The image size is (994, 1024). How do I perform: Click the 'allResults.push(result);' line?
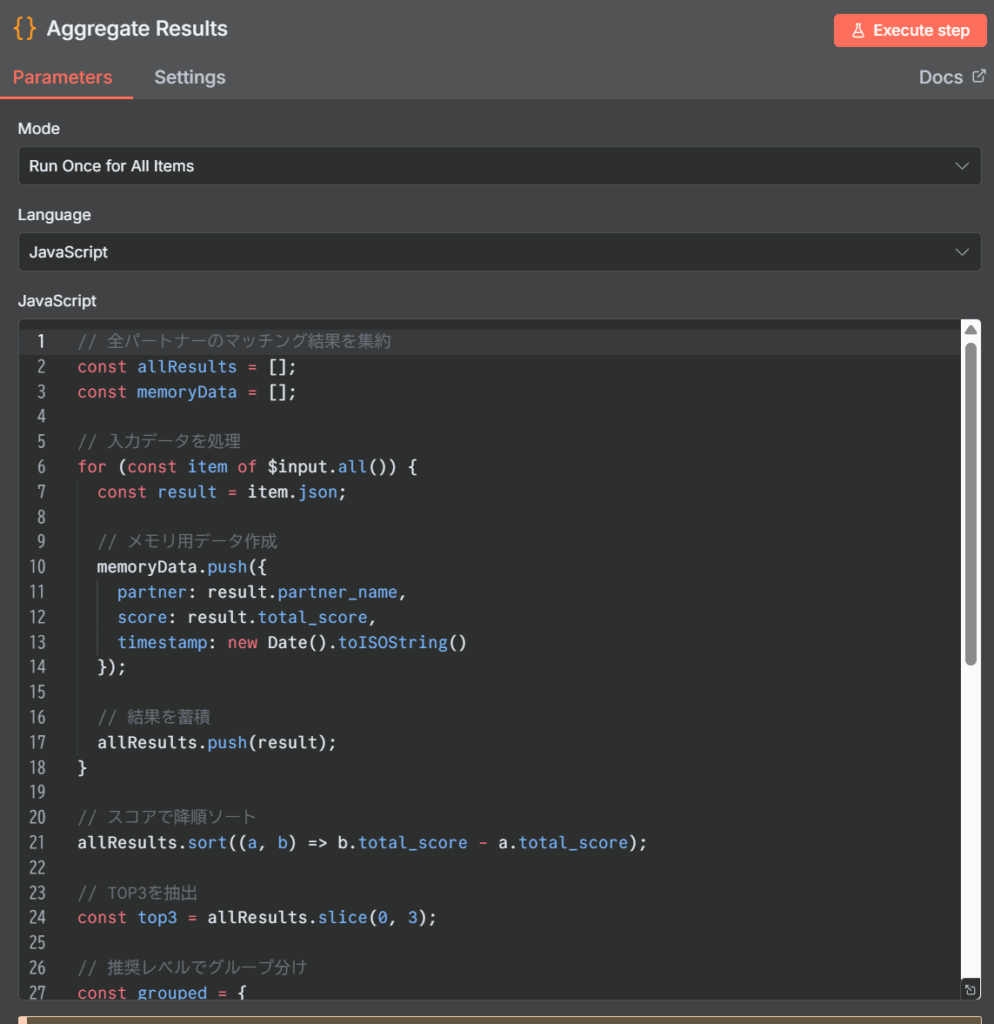coord(217,742)
